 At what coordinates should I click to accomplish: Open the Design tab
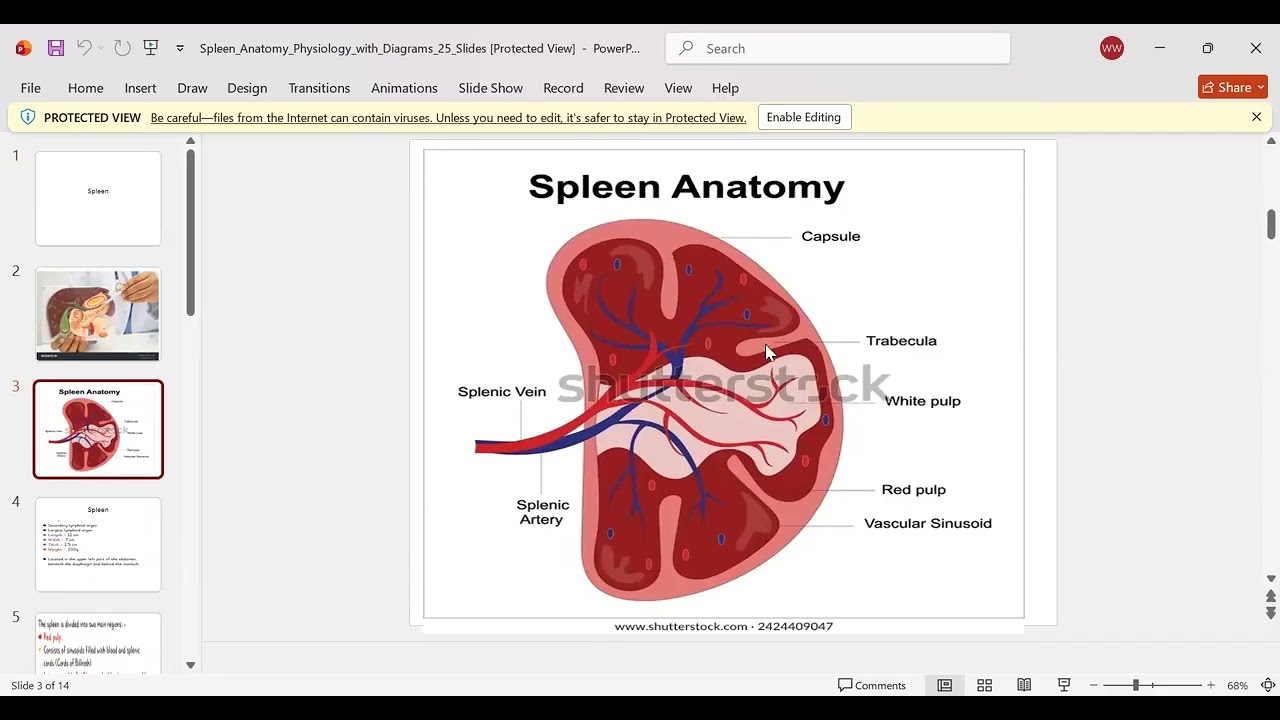[247, 88]
